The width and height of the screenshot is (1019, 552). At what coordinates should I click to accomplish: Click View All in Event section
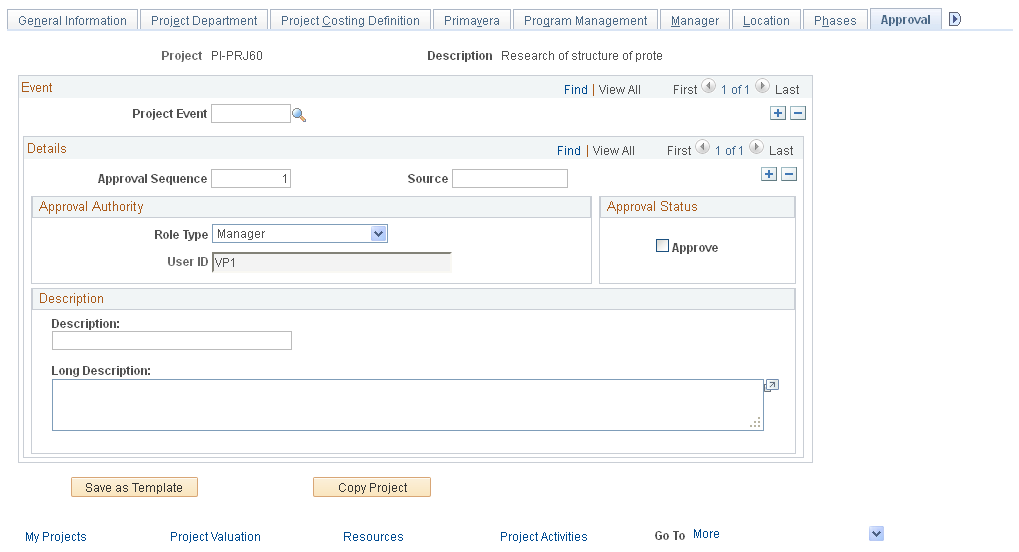tap(619, 90)
